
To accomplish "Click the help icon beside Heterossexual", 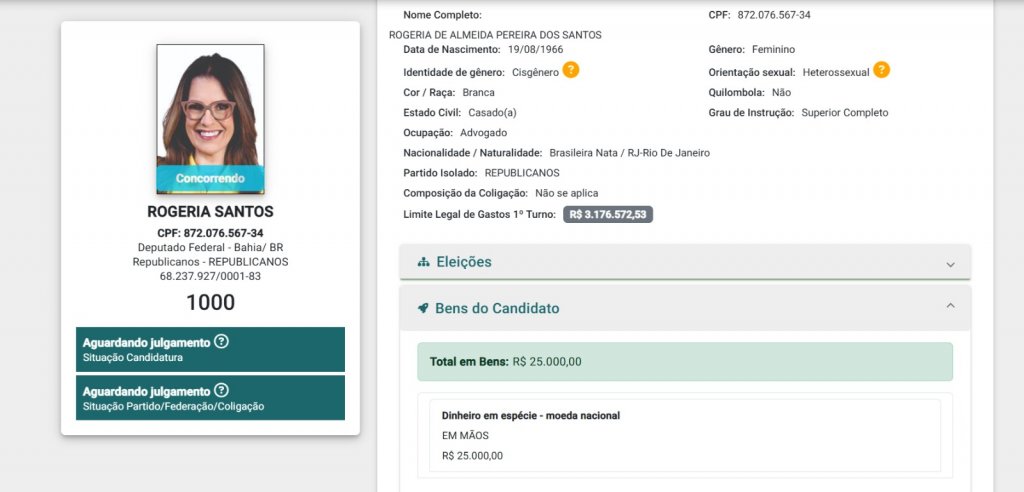I will pyautogui.click(x=882, y=70).
